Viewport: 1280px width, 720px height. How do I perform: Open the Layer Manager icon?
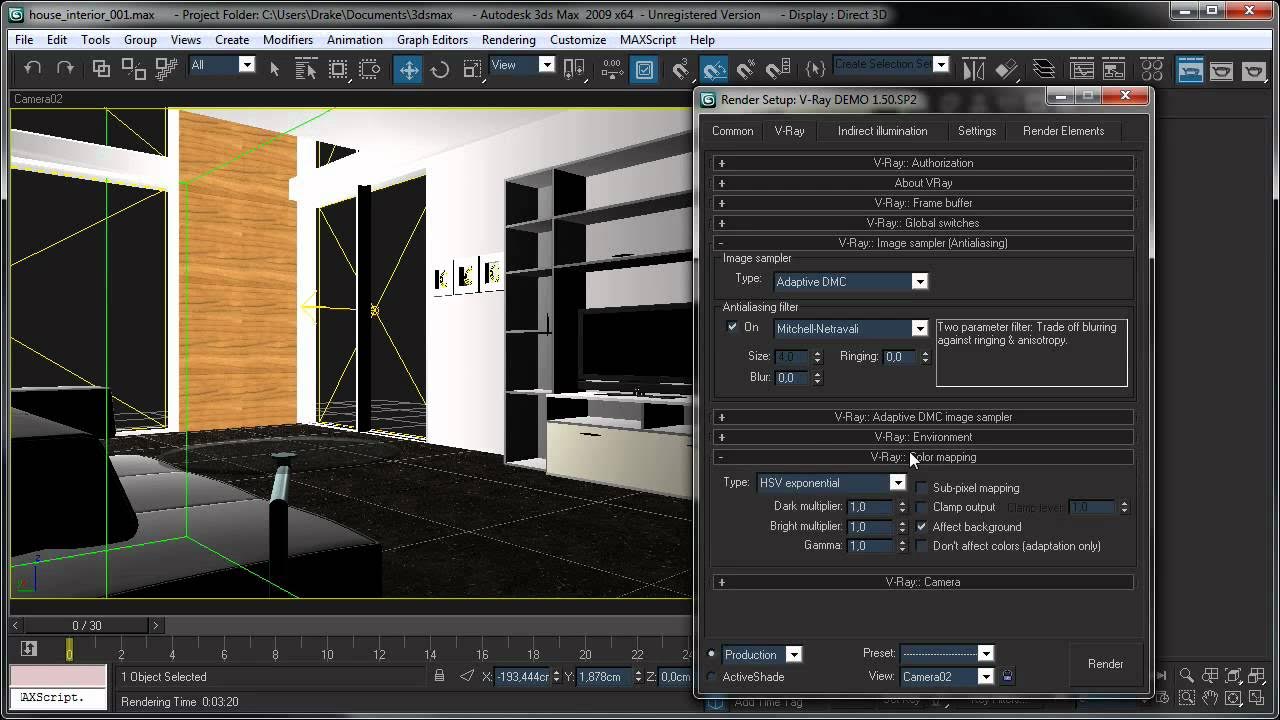point(1043,69)
